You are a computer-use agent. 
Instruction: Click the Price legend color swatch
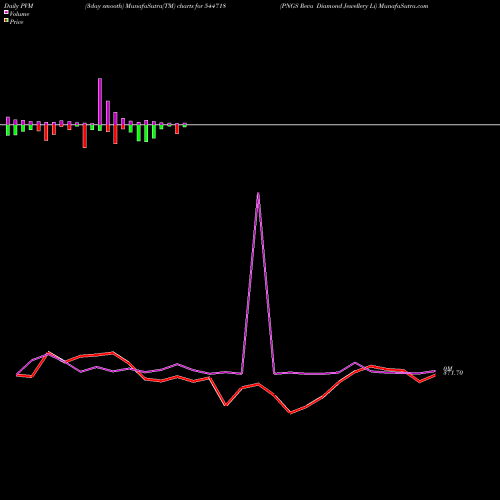click(6, 21)
